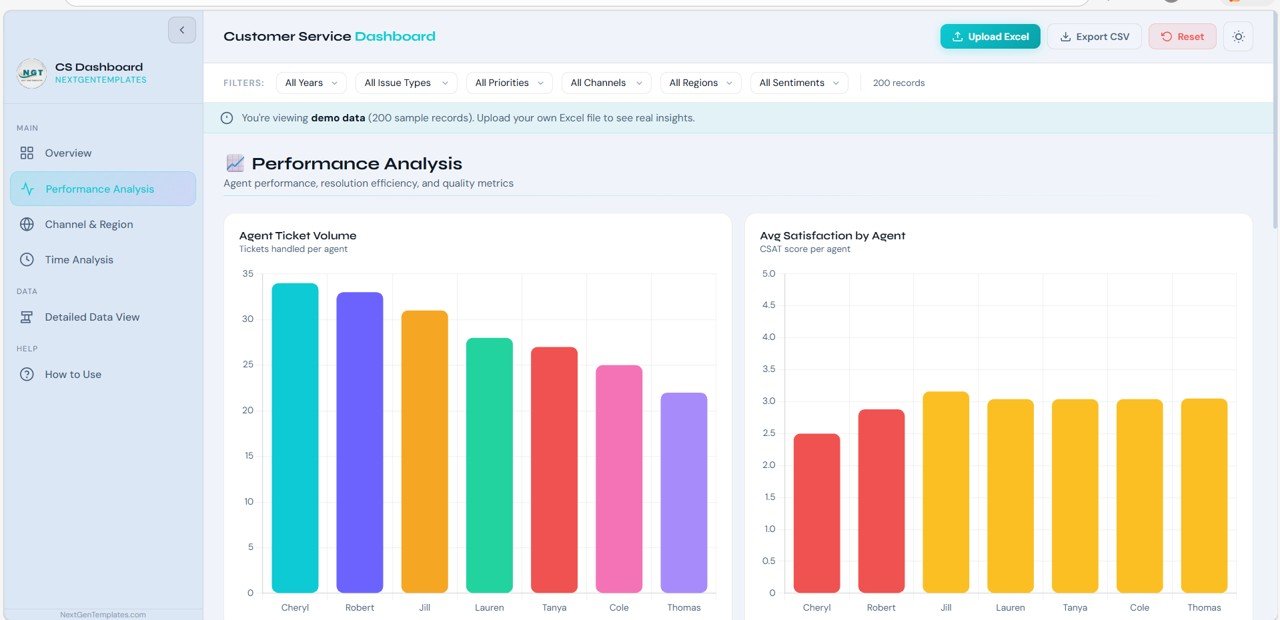Click the Reset button
The image size is (1280, 620).
1182,37
